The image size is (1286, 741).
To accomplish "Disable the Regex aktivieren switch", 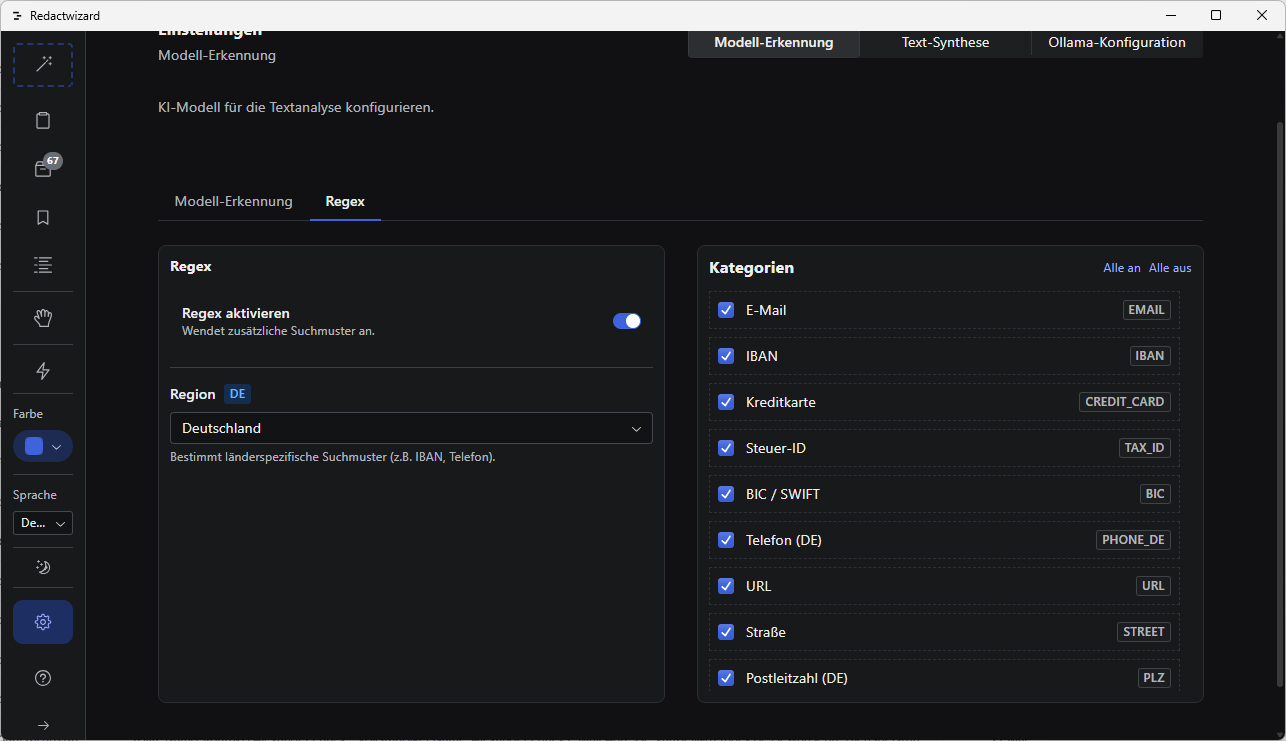I will click(627, 321).
